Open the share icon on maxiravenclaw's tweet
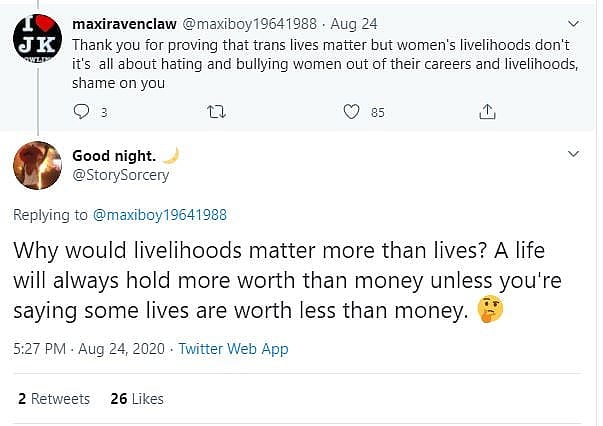 point(488,112)
